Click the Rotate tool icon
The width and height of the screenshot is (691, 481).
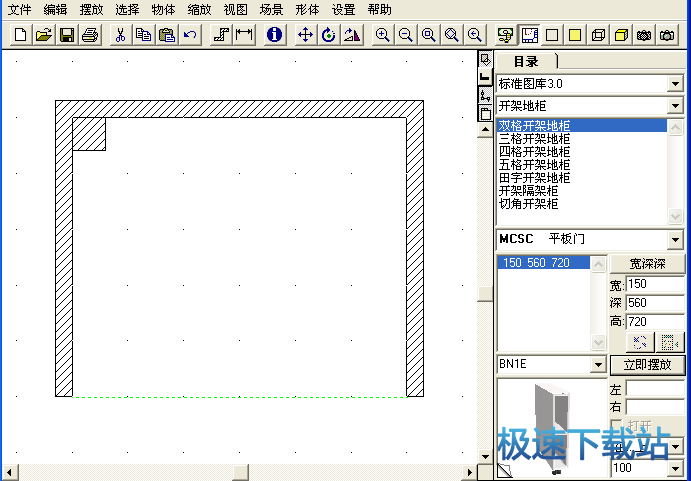tap(329, 35)
